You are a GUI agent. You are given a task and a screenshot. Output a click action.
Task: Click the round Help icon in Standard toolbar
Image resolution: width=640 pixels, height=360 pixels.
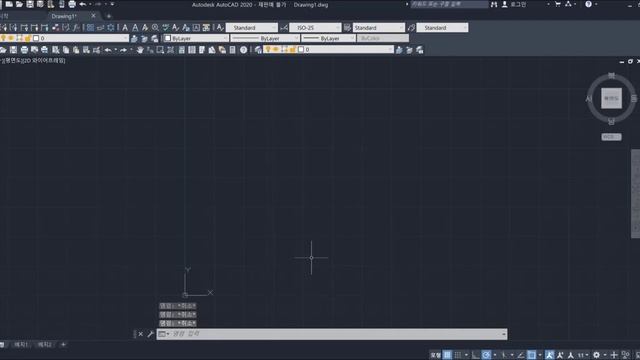tap(244, 50)
